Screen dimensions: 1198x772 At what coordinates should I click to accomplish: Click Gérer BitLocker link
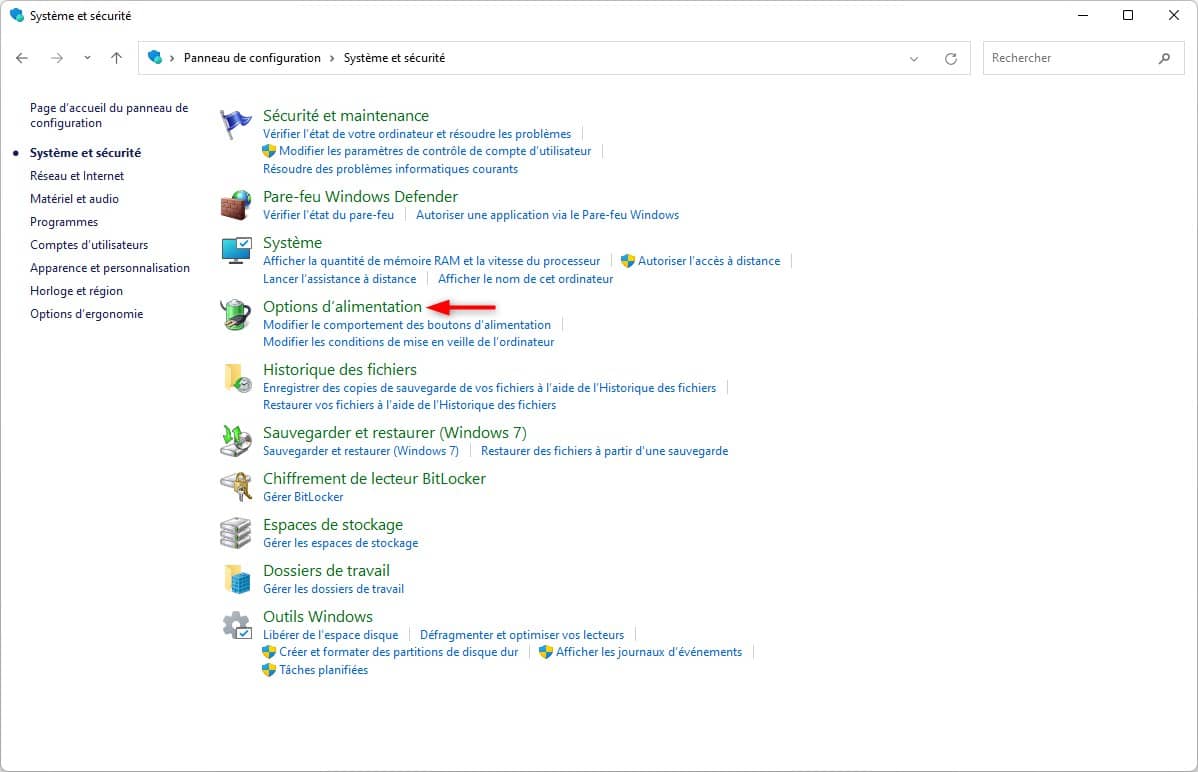tap(303, 497)
